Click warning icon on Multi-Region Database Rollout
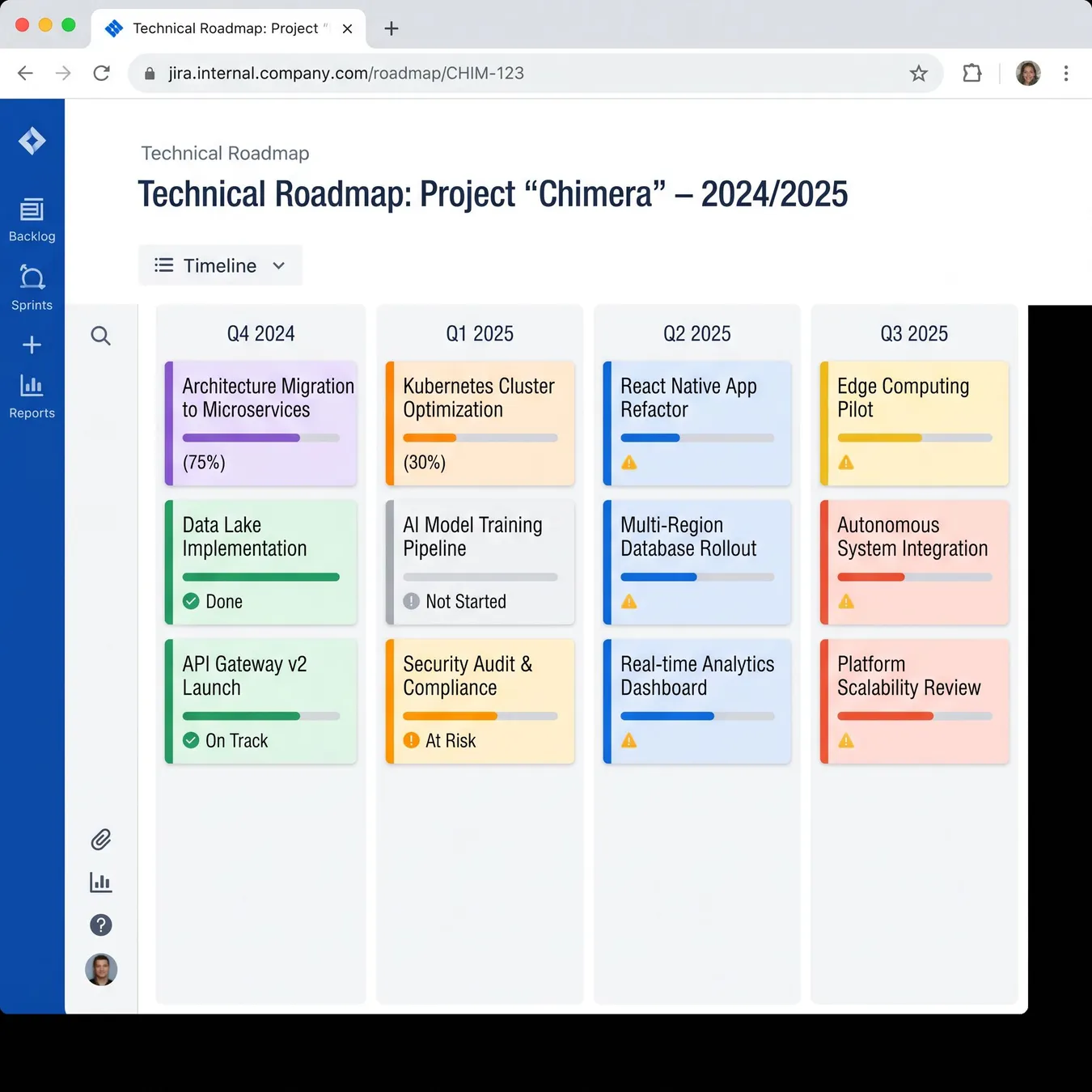Image resolution: width=1092 pixels, height=1092 pixels. point(629,602)
